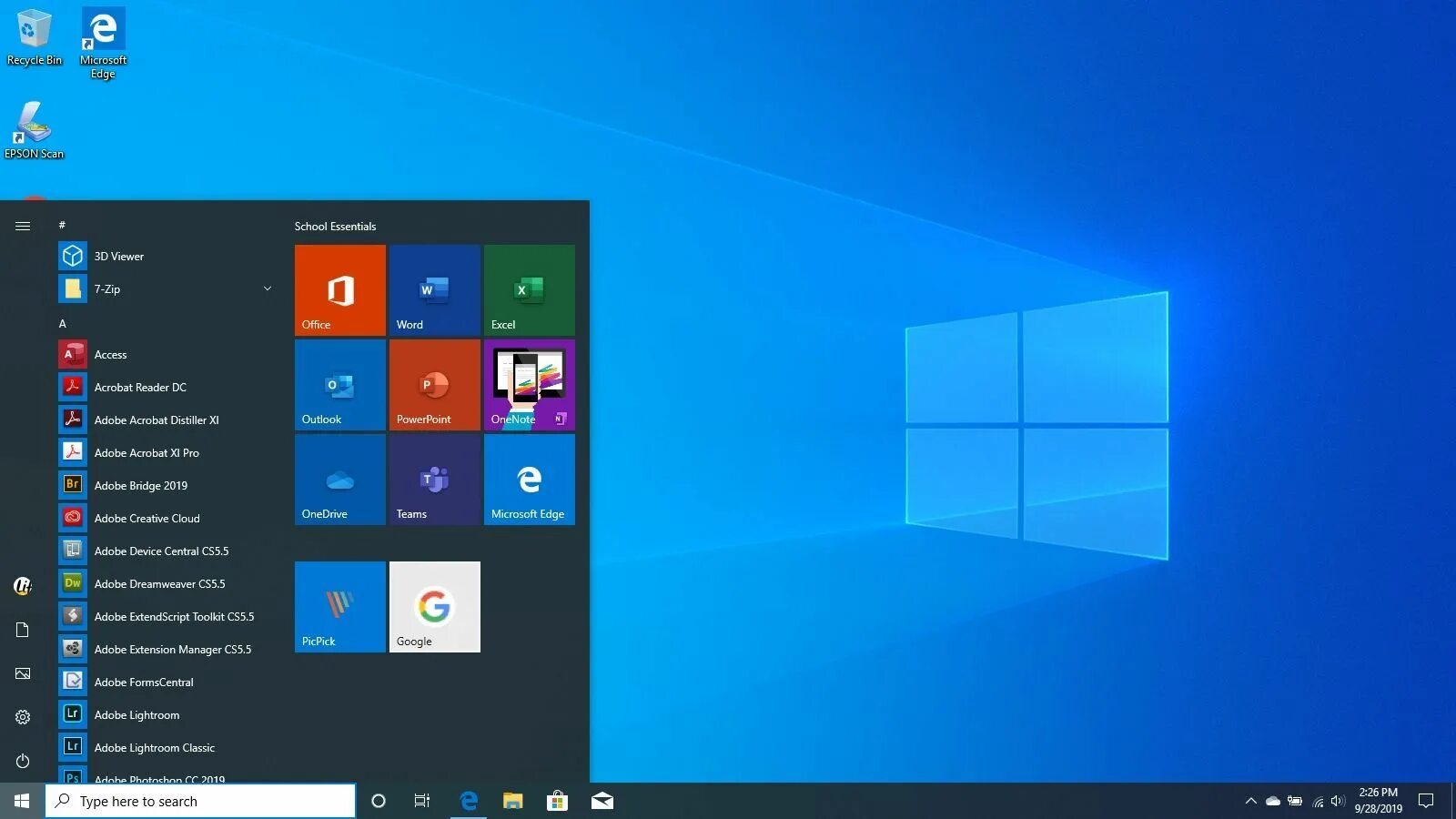Open Task View on the taskbar
The height and width of the screenshot is (819, 1456).
pyautogui.click(x=422, y=801)
